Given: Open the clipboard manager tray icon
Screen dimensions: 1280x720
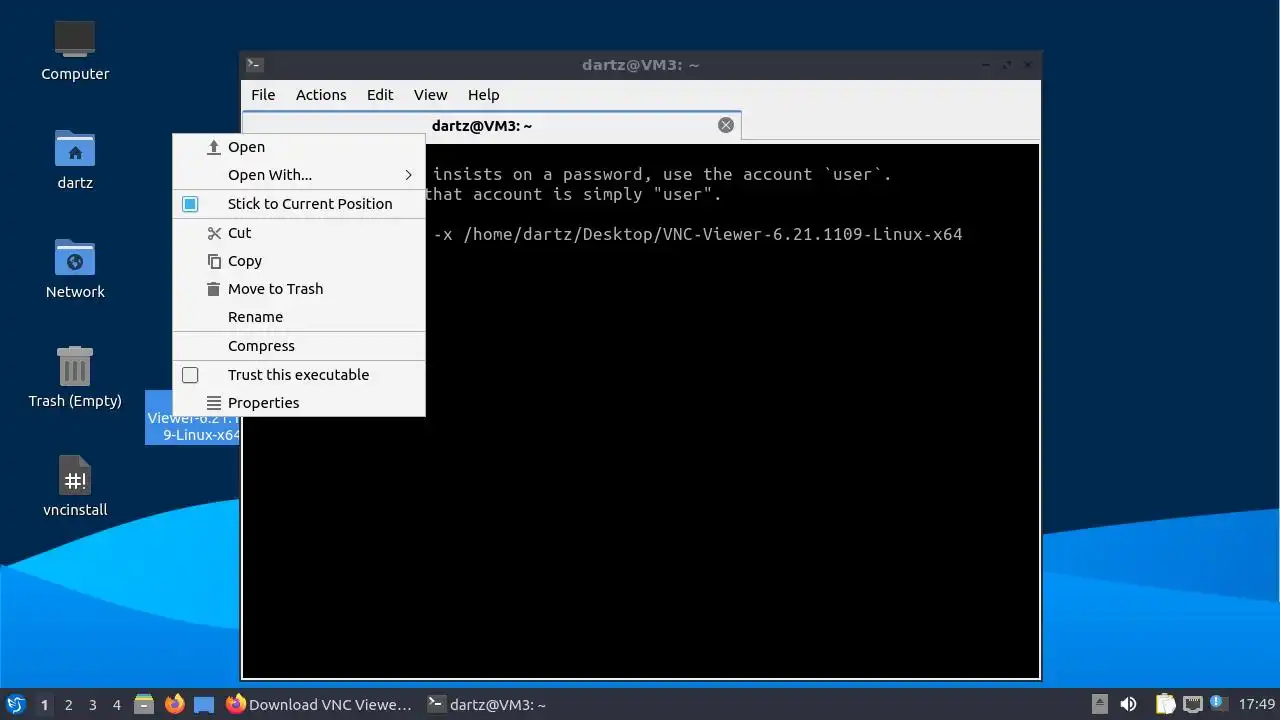Looking at the screenshot, I should [1165, 704].
